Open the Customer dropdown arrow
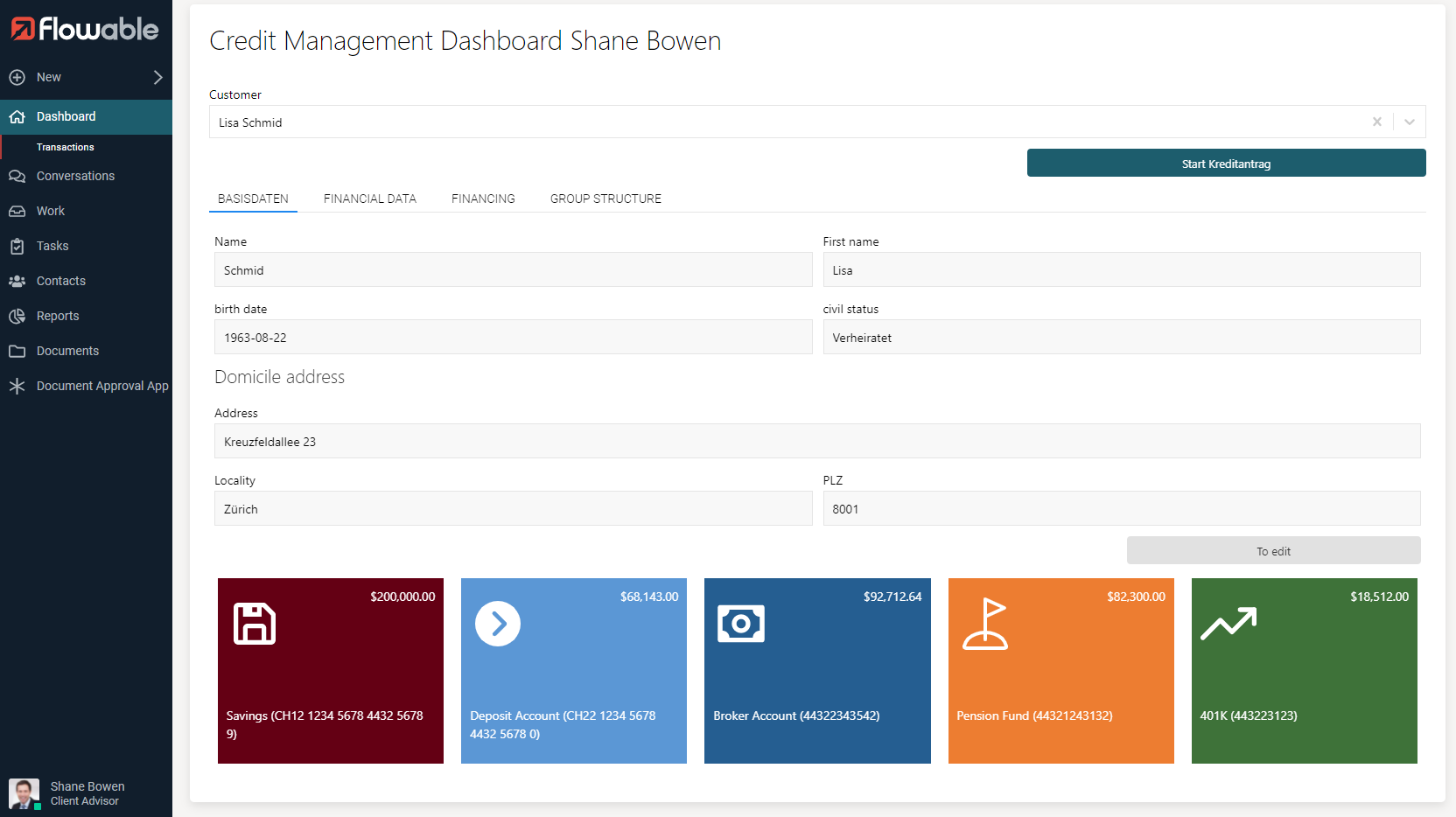The image size is (1456, 817). point(1410,122)
